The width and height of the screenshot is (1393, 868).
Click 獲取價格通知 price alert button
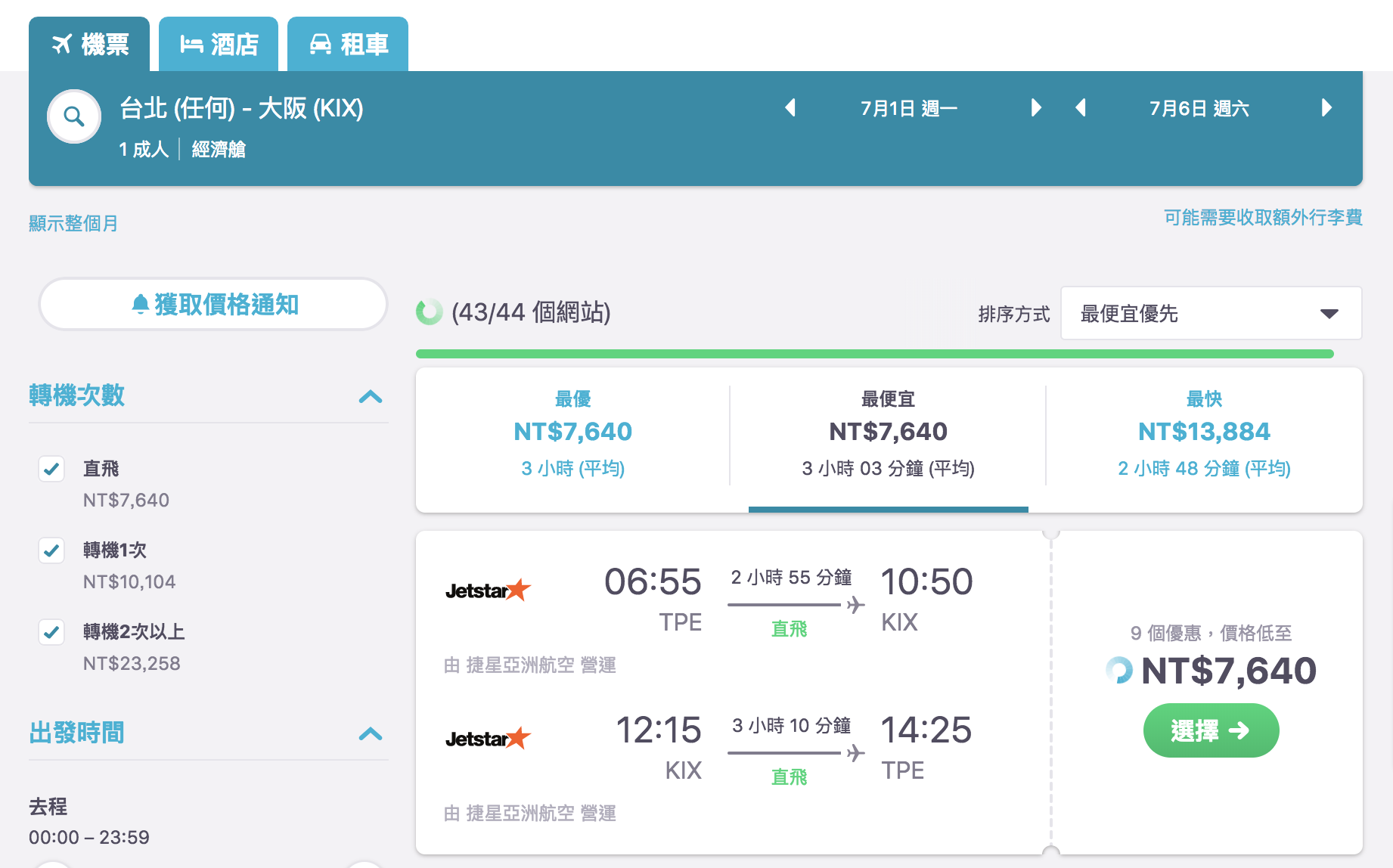213,304
